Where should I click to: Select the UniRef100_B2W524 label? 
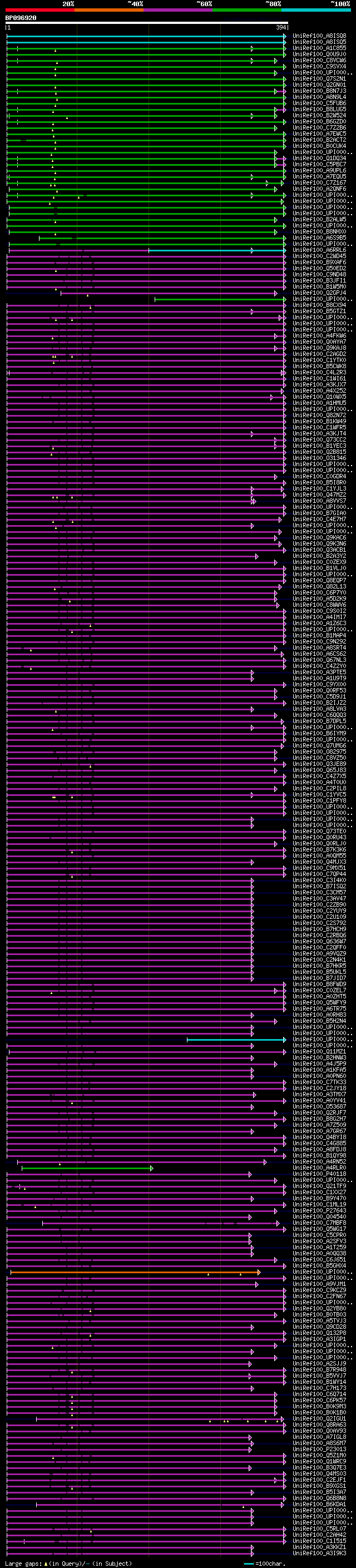(x=319, y=115)
